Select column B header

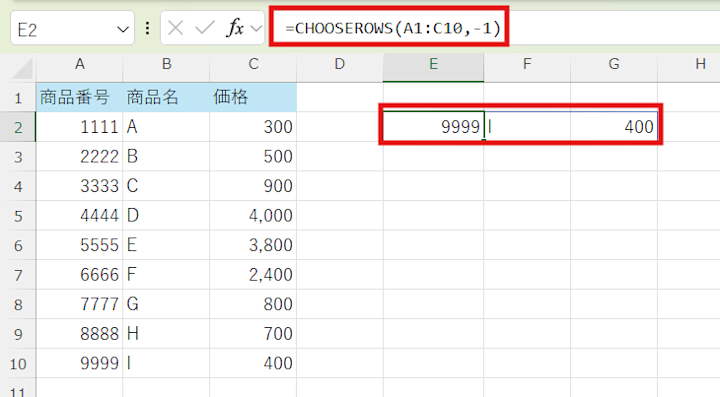pyautogui.click(x=166, y=64)
